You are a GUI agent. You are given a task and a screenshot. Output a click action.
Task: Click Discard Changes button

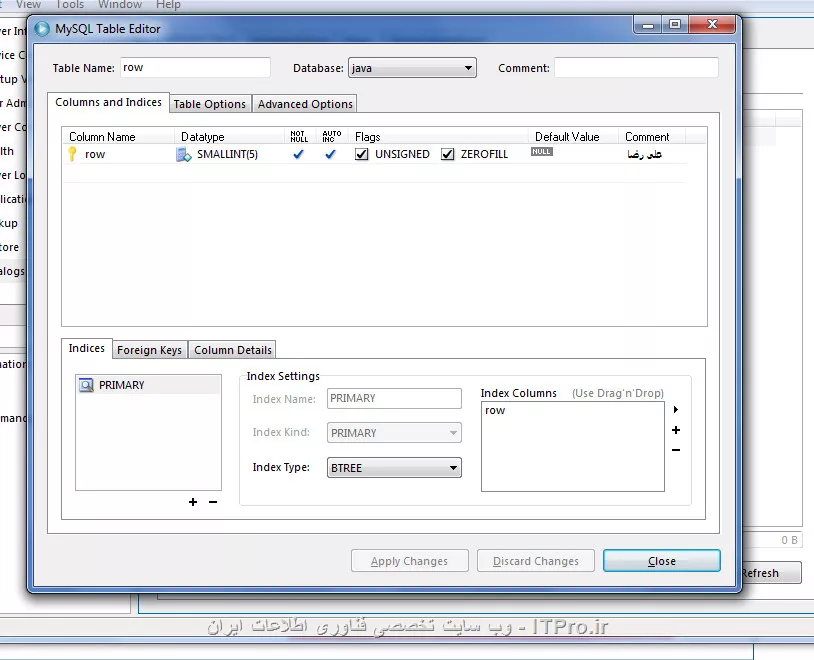coord(536,561)
